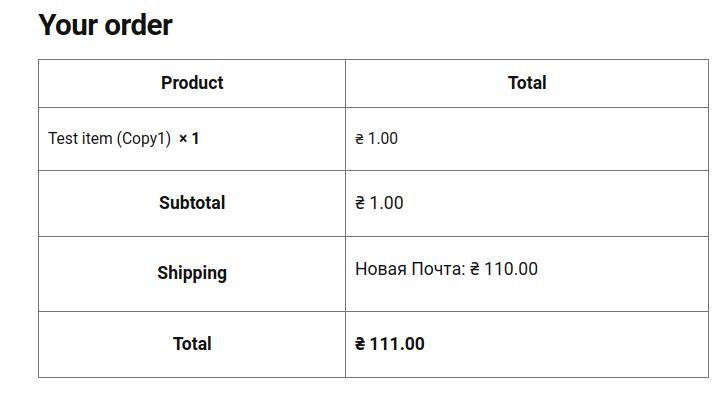Click the "Your order" heading

pos(105,25)
